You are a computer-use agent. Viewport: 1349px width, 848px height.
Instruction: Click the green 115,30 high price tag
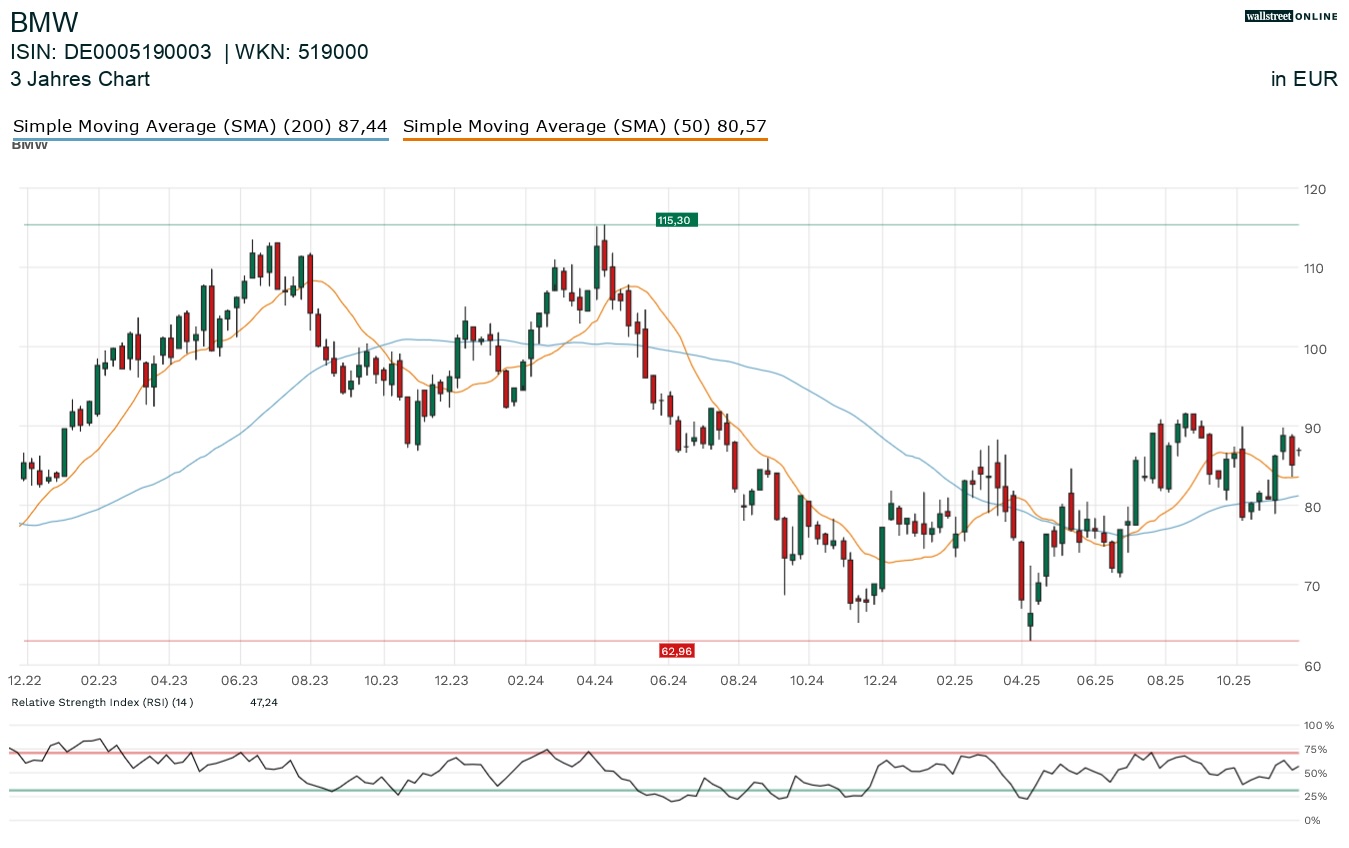(x=675, y=220)
